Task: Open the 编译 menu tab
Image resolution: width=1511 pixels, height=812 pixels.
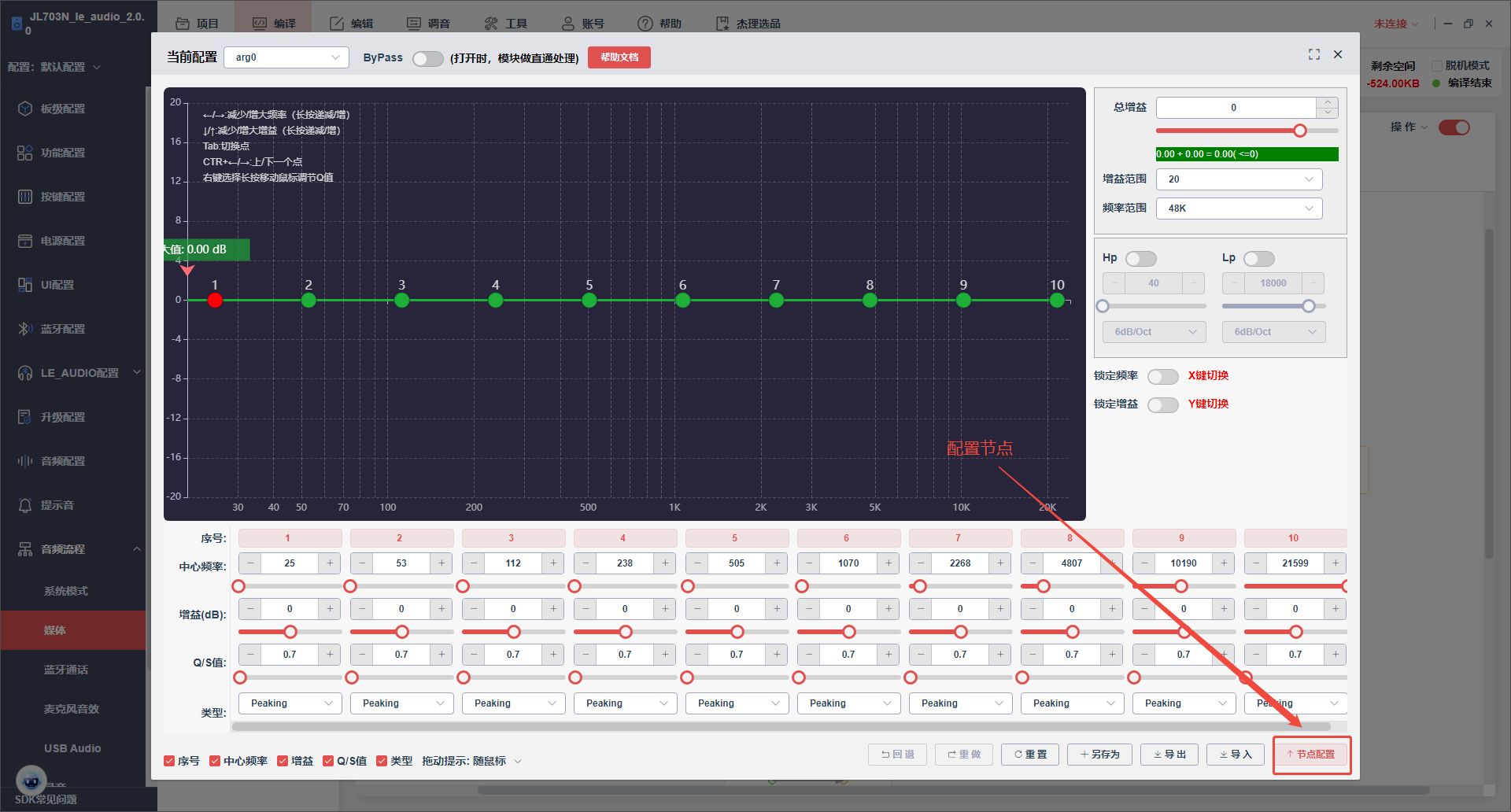Action: coord(274,24)
